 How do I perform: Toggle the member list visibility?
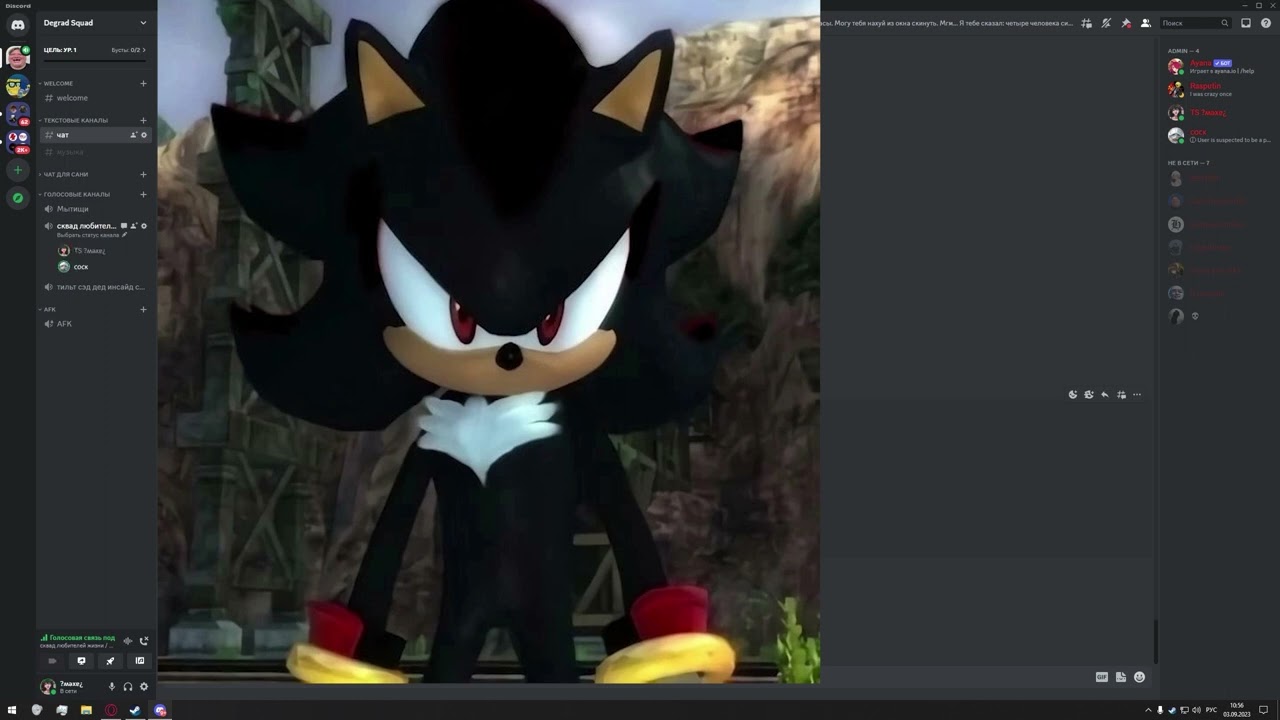(1146, 23)
